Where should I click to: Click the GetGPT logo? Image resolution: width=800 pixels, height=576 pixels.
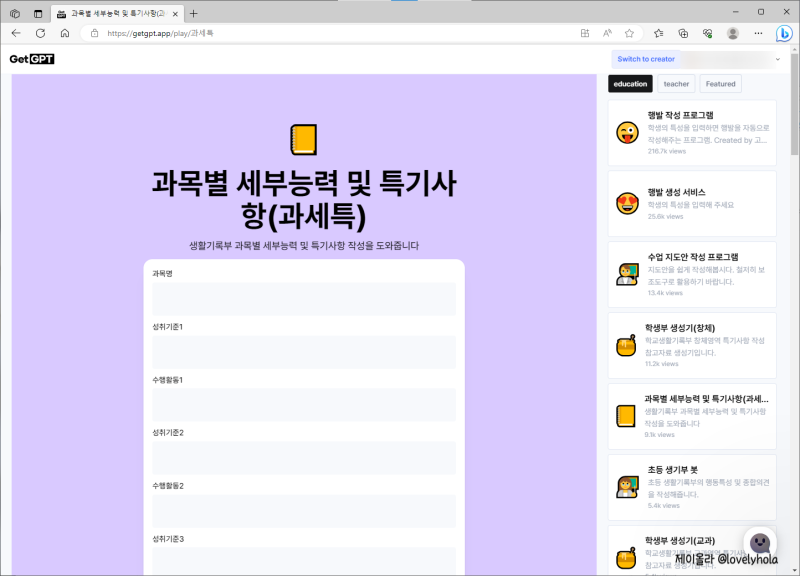click(31, 59)
